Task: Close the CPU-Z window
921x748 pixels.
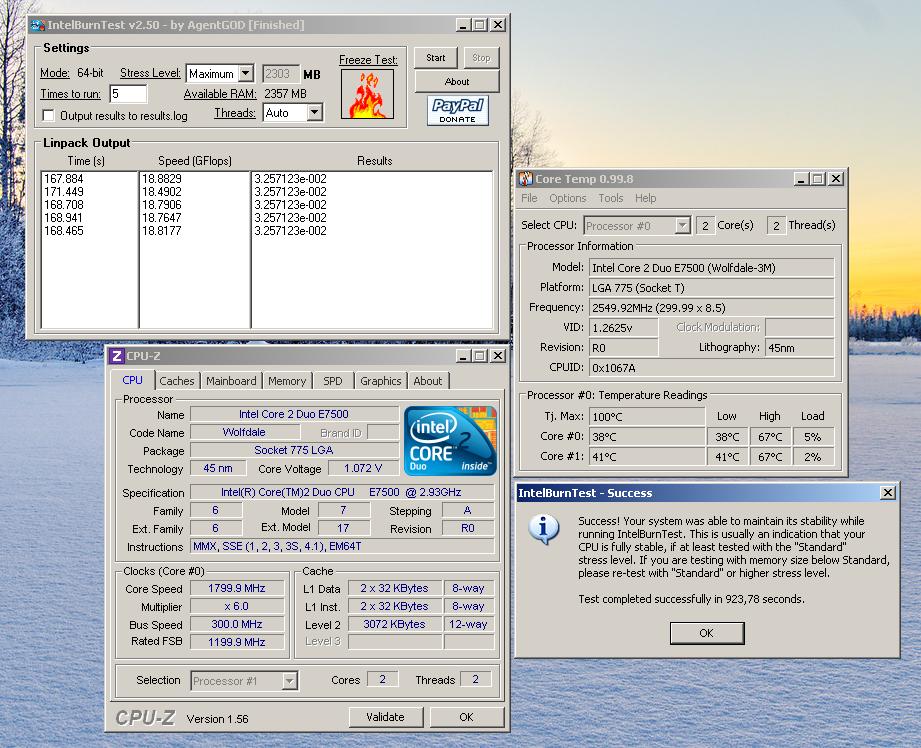Action: 498,356
